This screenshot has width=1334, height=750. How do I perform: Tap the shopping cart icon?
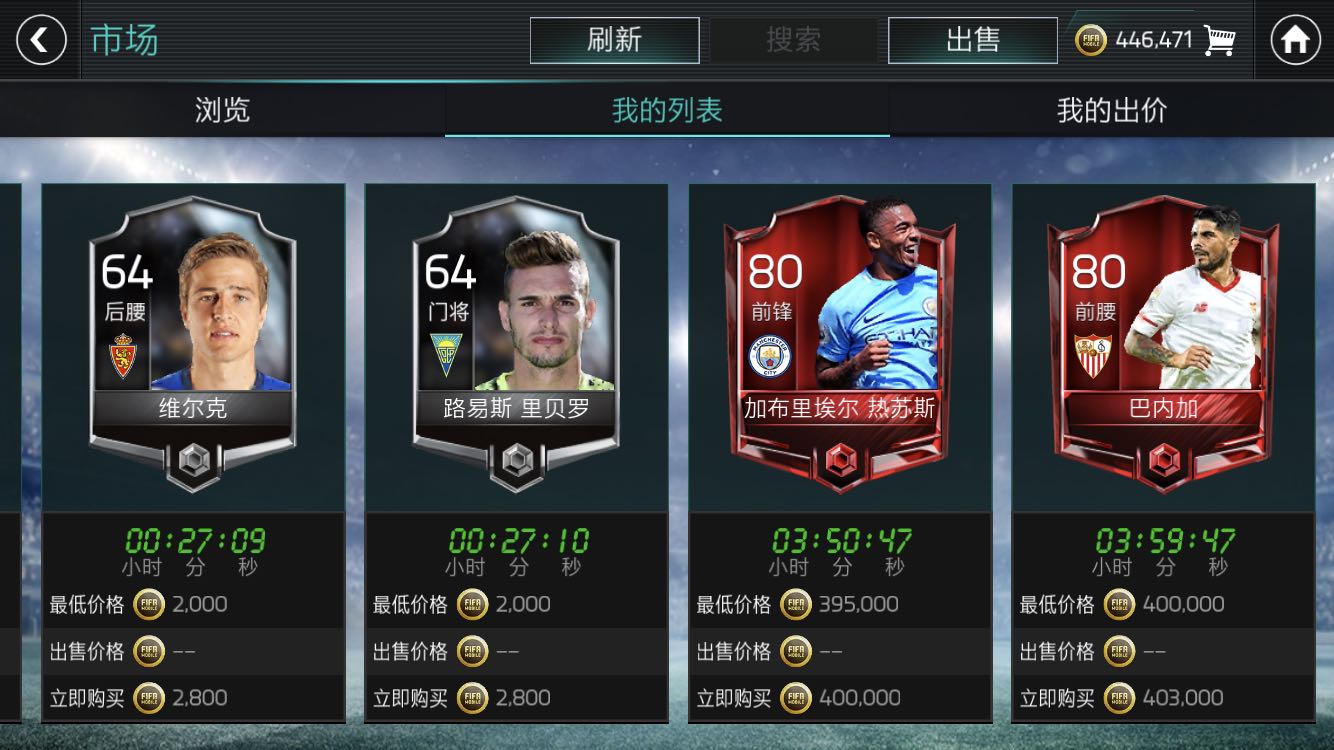[x=1220, y=40]
